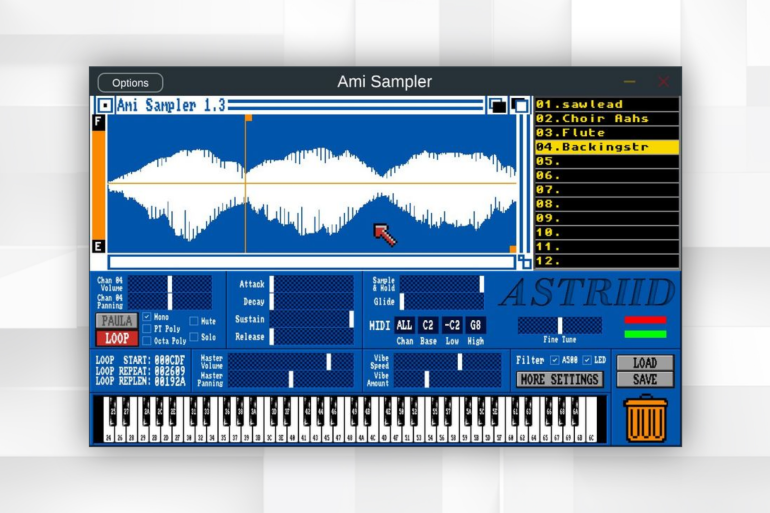Click the Fine Tune slider
Screen dimensions: 770x513
pyautogui.click(x=560, y=325)
